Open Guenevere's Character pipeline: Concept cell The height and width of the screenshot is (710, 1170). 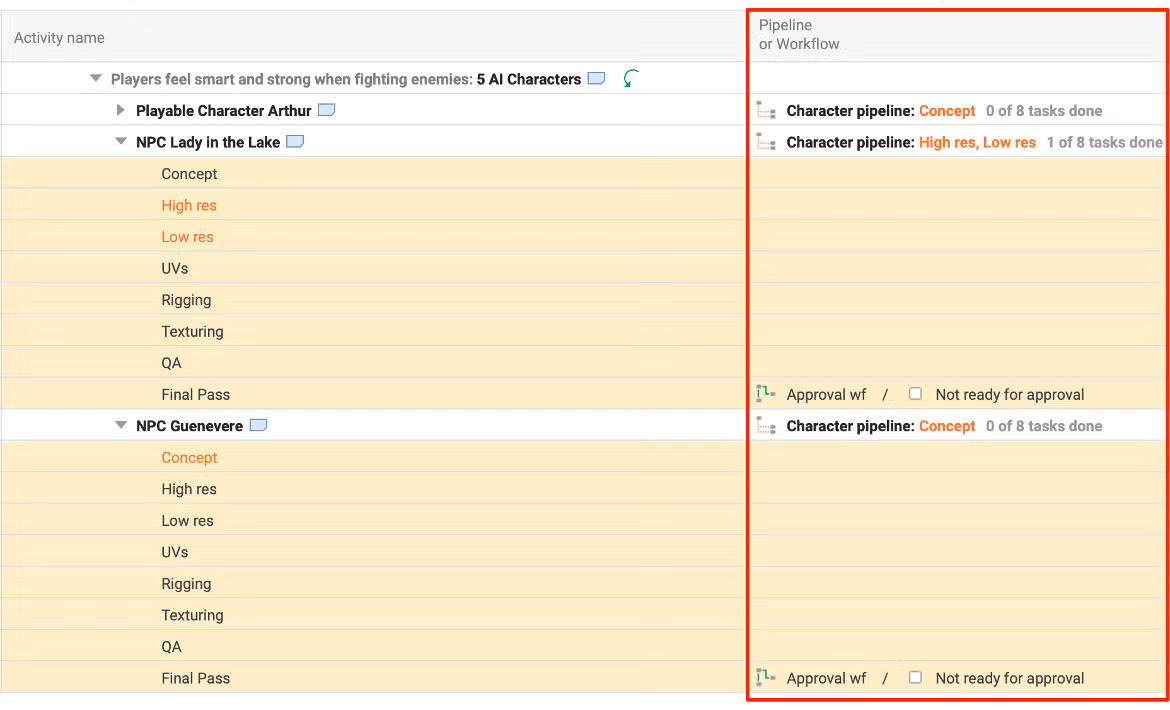pos(881,427)
